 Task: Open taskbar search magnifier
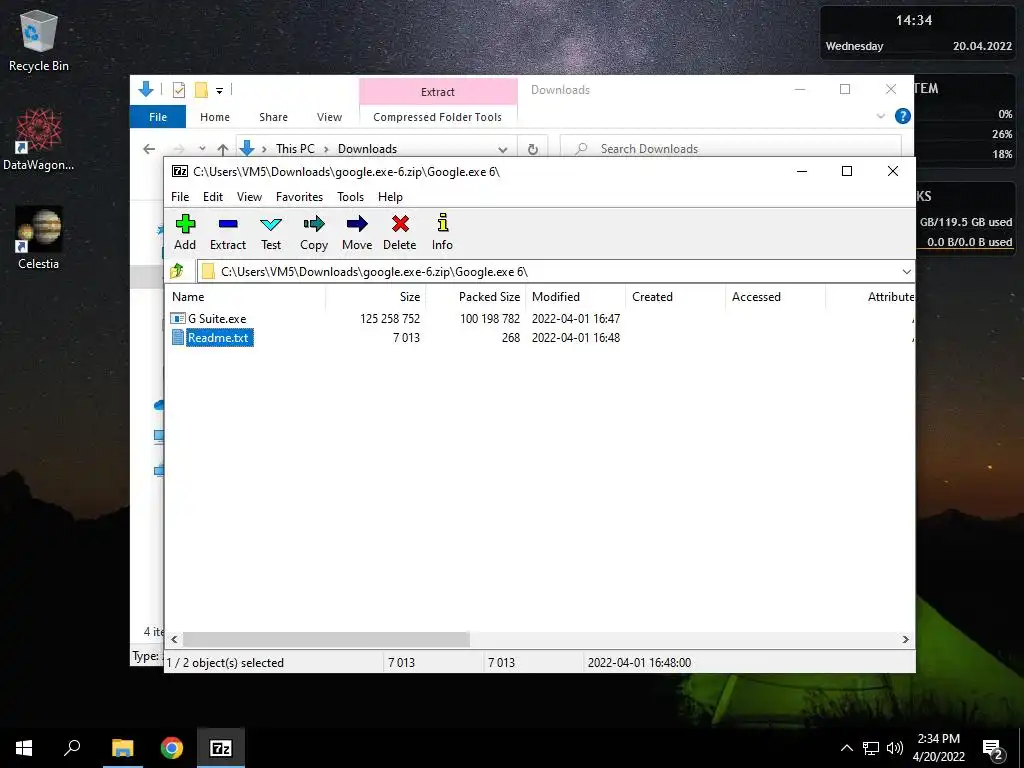coord(72,748)
